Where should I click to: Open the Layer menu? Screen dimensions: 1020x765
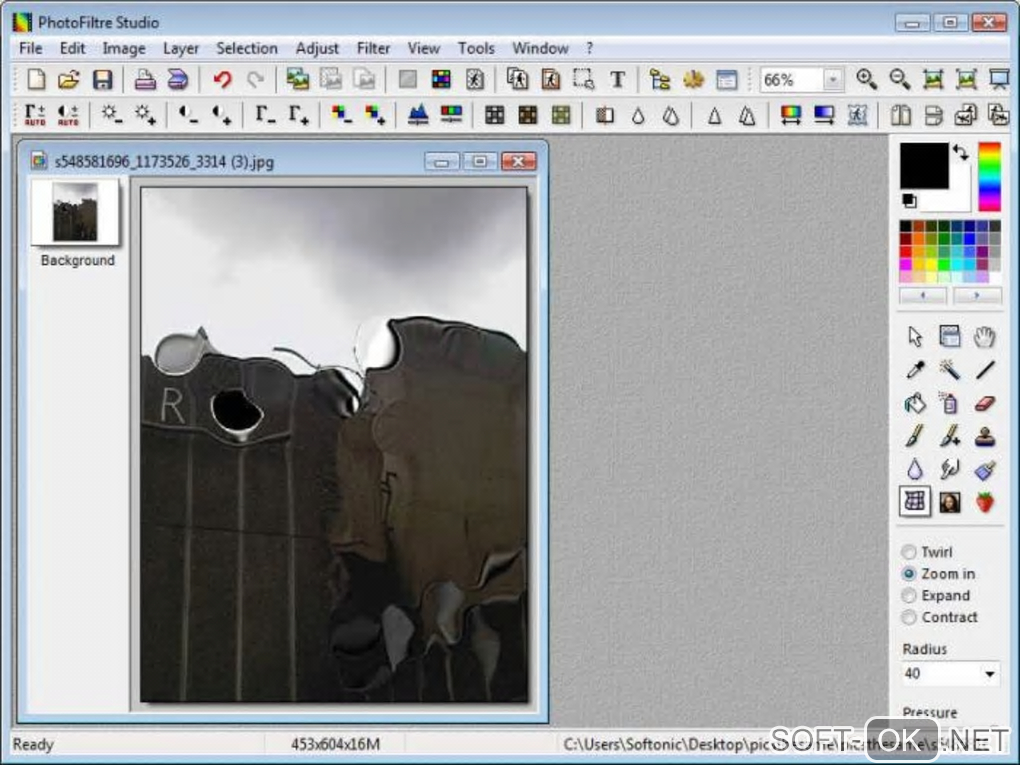[x=181, y=48]
